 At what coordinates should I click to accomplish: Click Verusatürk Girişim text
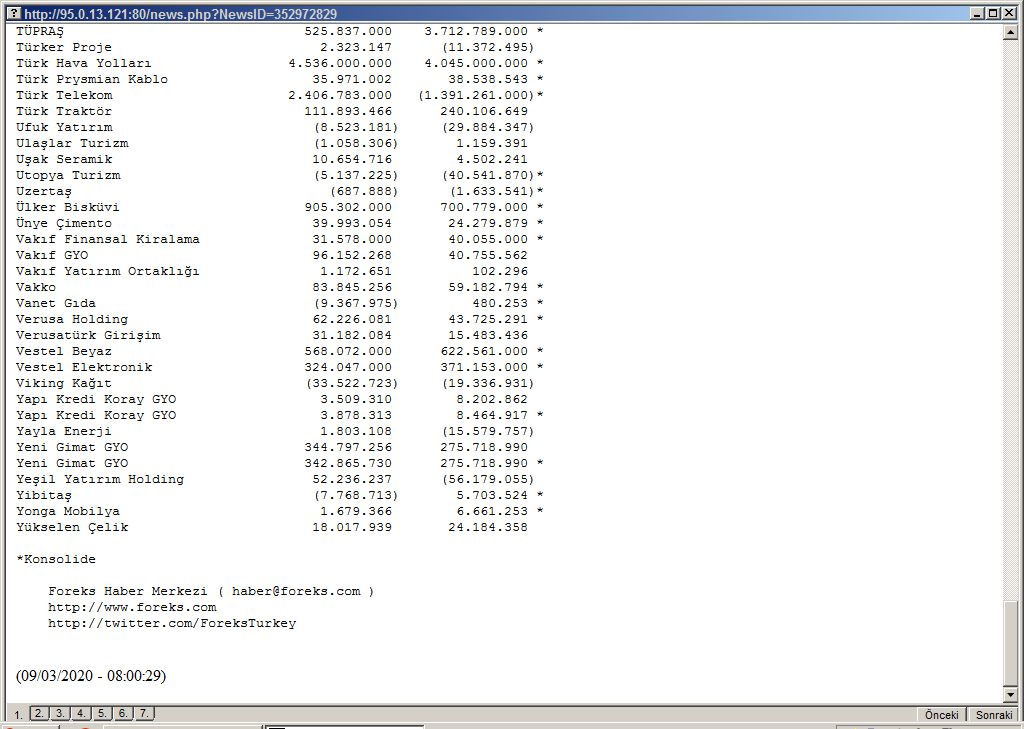(x=88, y=335)
